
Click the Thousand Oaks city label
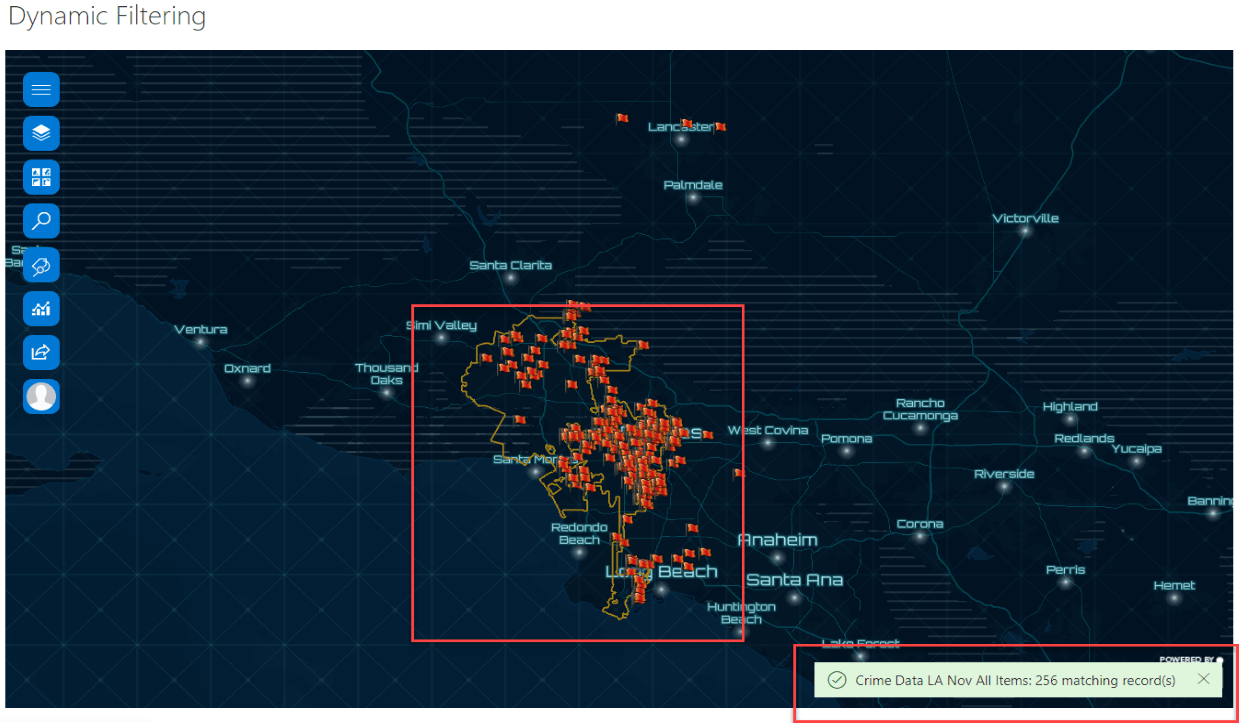tap(387, 374)
